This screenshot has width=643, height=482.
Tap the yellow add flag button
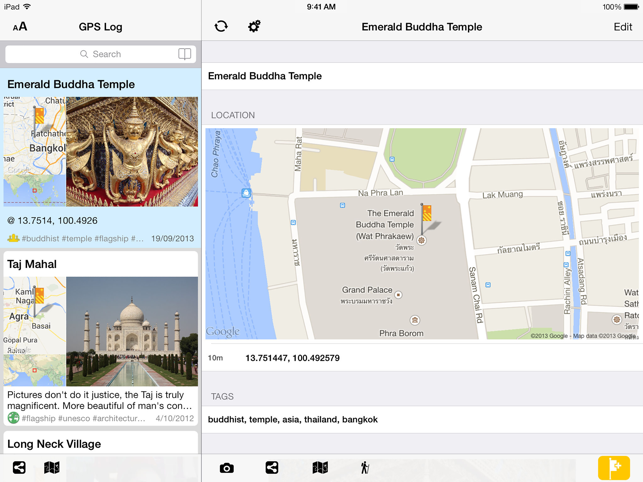pyautogui.click(x=613, y=468)
